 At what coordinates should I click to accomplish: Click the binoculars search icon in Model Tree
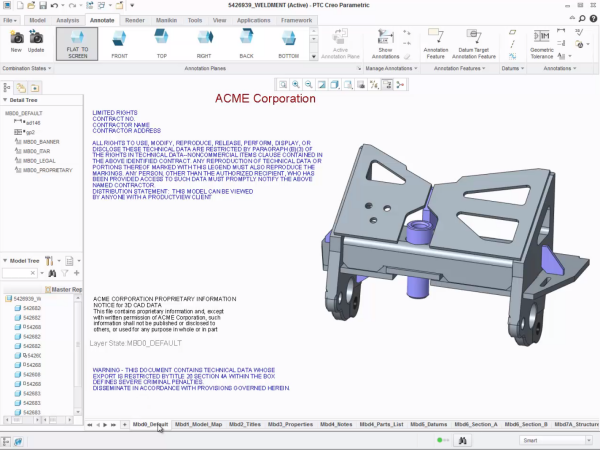(52, 273)
